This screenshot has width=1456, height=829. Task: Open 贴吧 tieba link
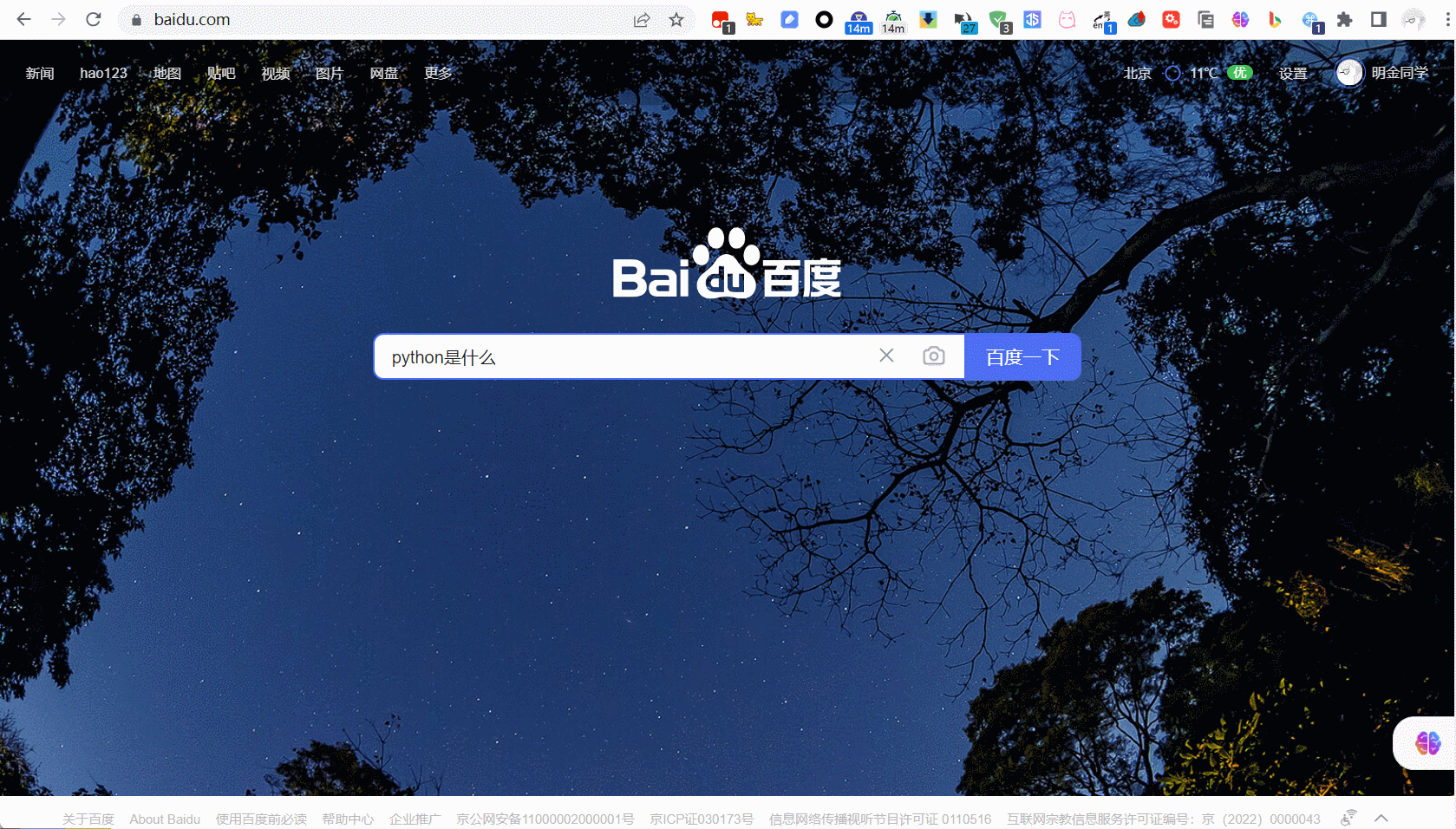221,73
